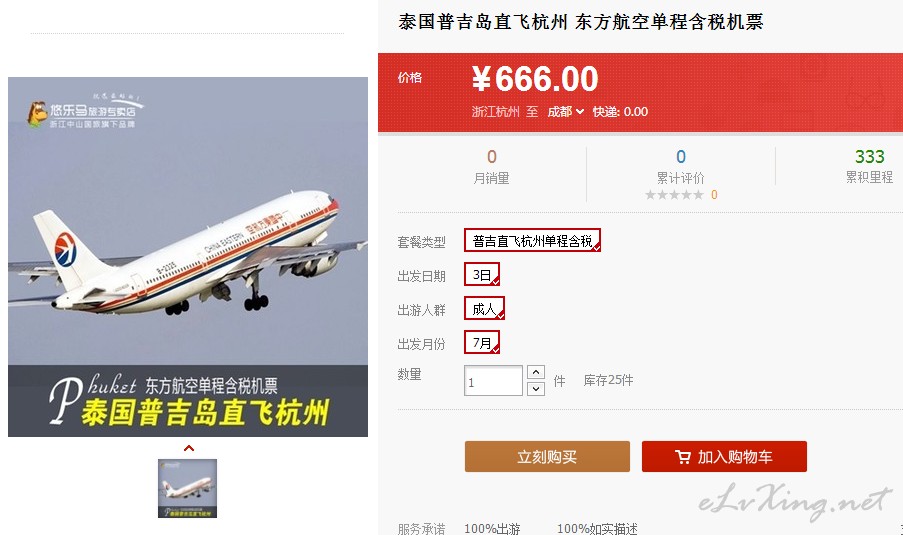Open the 成都 destination dropdown

(x=566, y=112)
